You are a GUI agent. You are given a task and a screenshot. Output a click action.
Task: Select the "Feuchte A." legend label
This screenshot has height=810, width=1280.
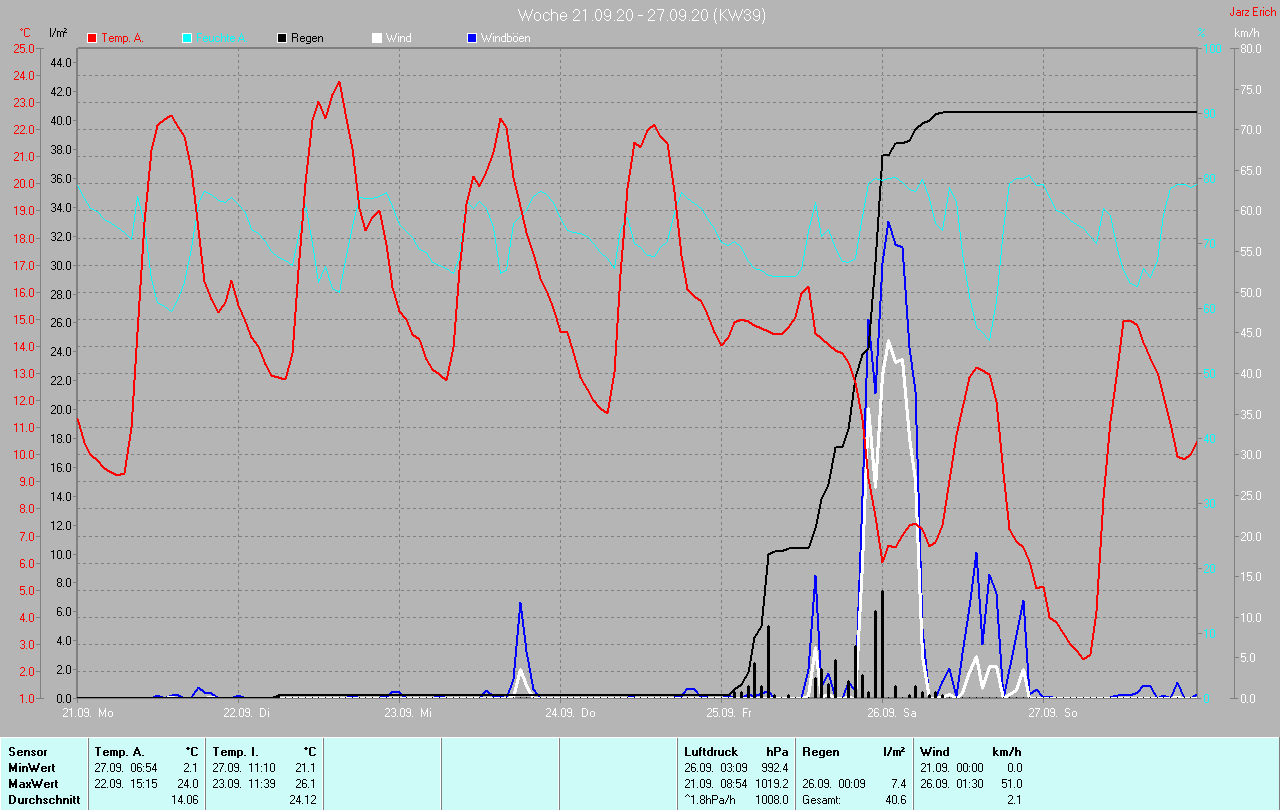pos(223,38)
